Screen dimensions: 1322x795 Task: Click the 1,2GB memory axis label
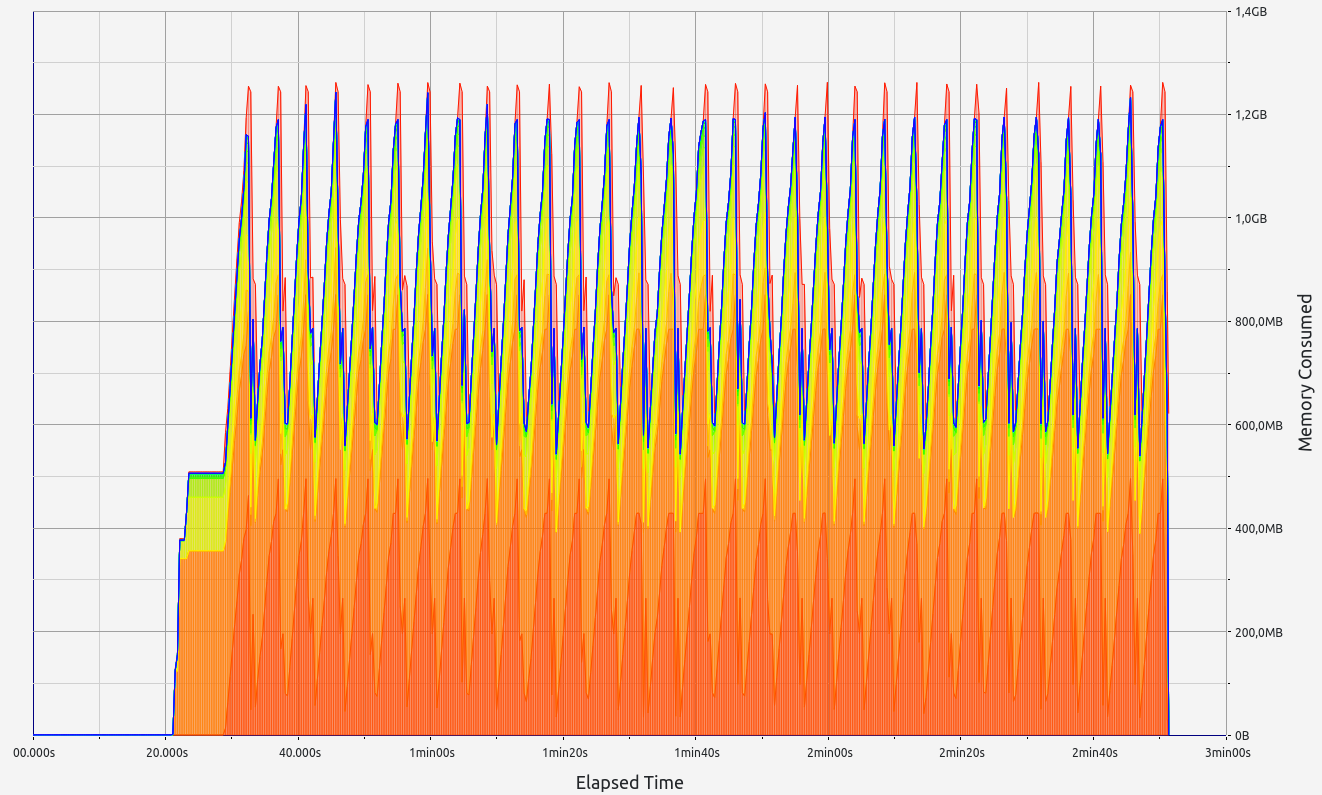click(1252, 115)
